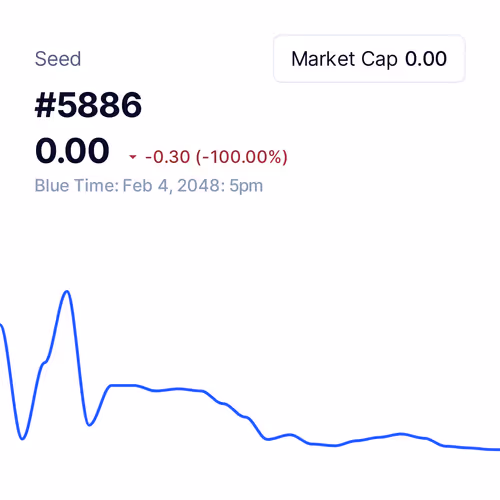Click the Feb 4, 2048 date

pos(171,186)
